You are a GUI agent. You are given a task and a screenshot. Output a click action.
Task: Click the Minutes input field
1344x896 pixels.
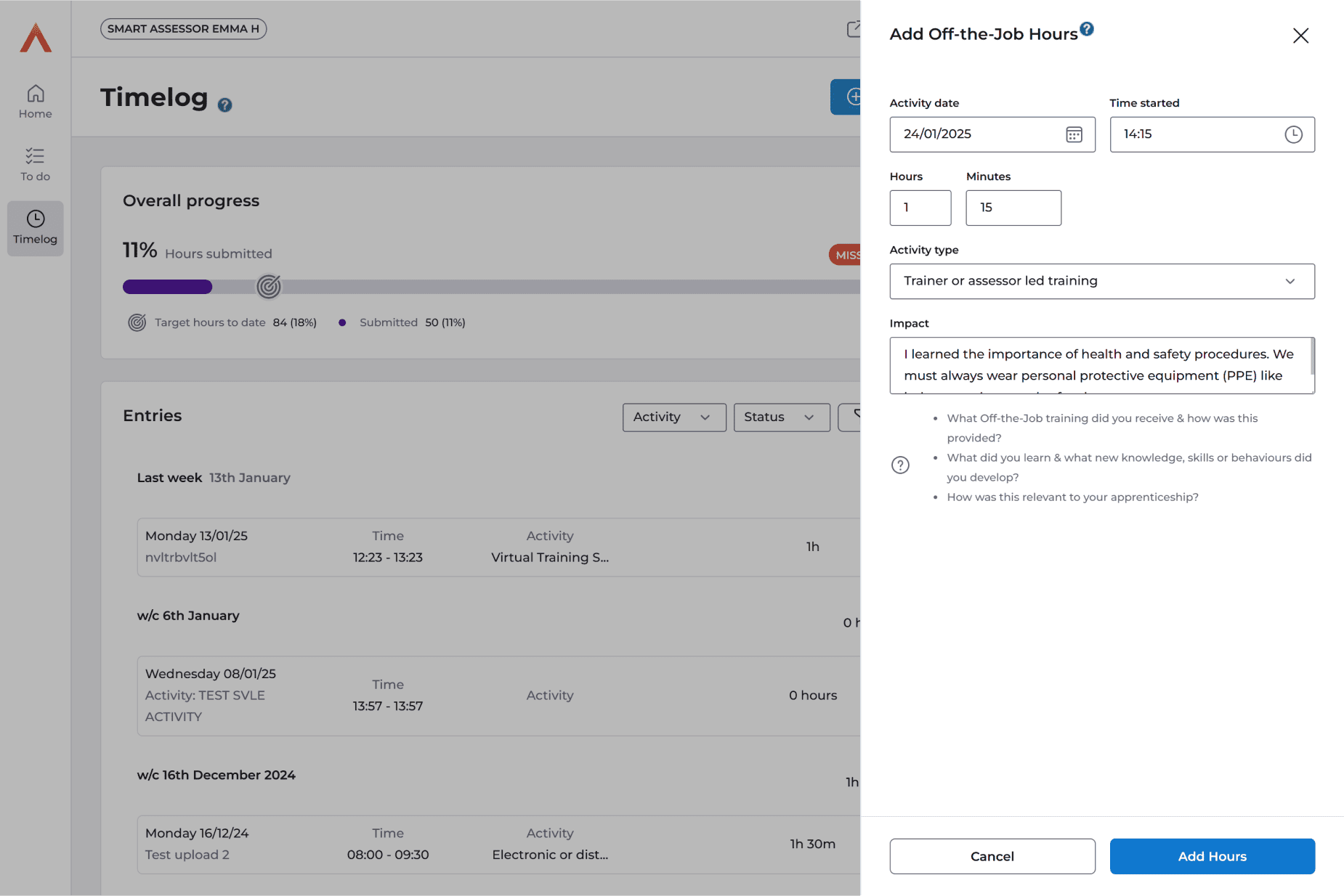pos(1013,208)
